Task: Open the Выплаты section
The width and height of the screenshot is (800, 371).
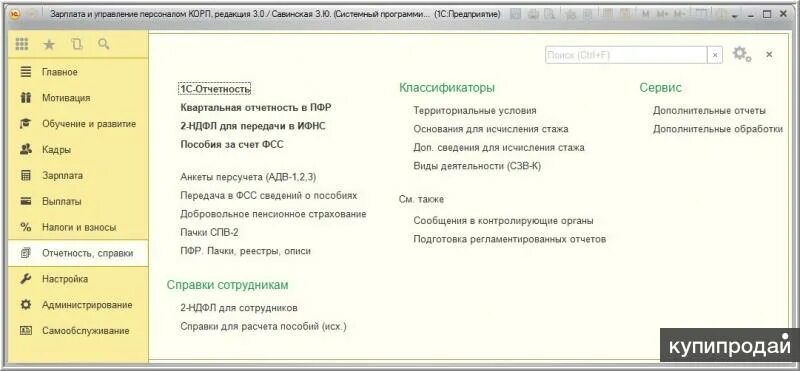Action: [78, 202]
